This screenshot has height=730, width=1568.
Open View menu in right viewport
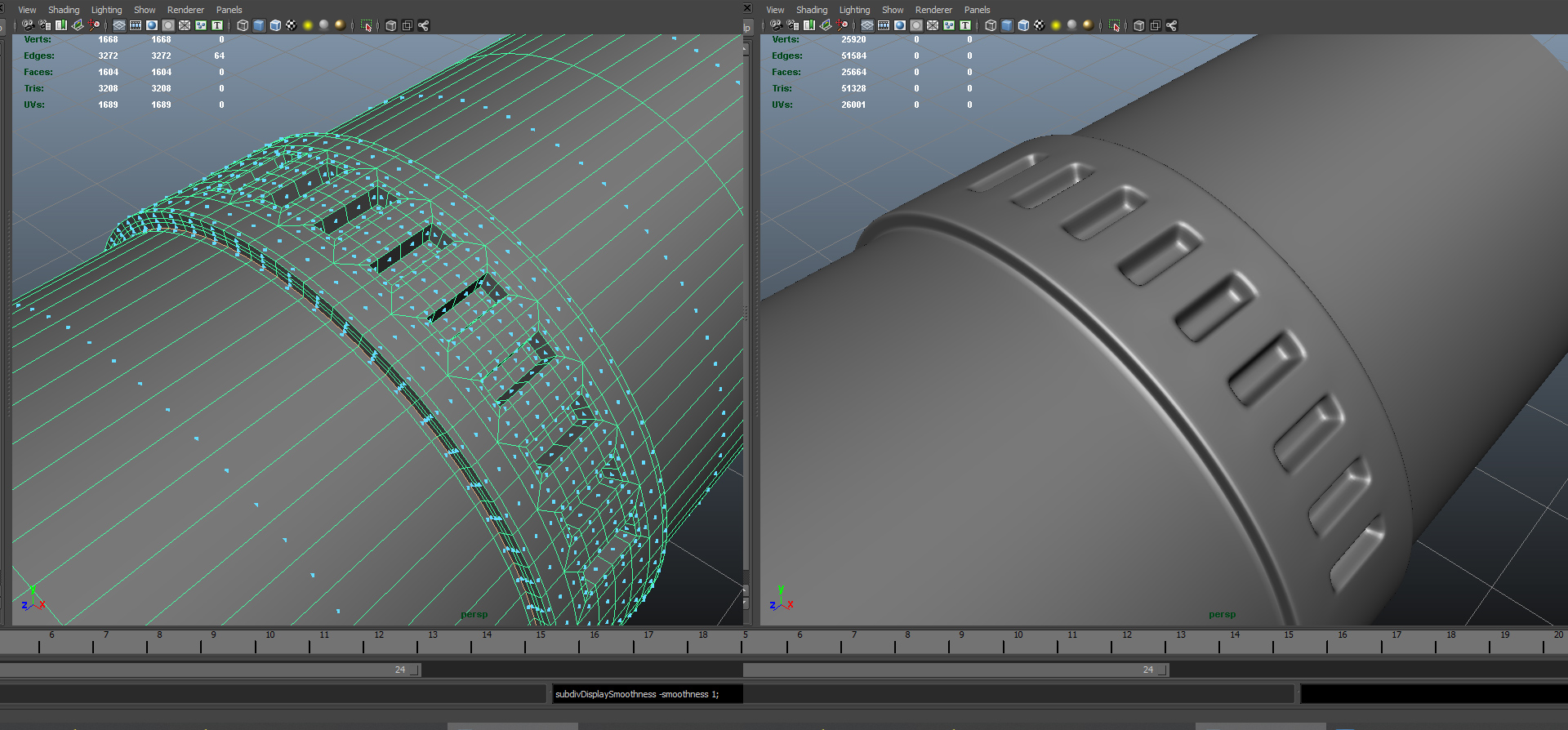point(775,10)
